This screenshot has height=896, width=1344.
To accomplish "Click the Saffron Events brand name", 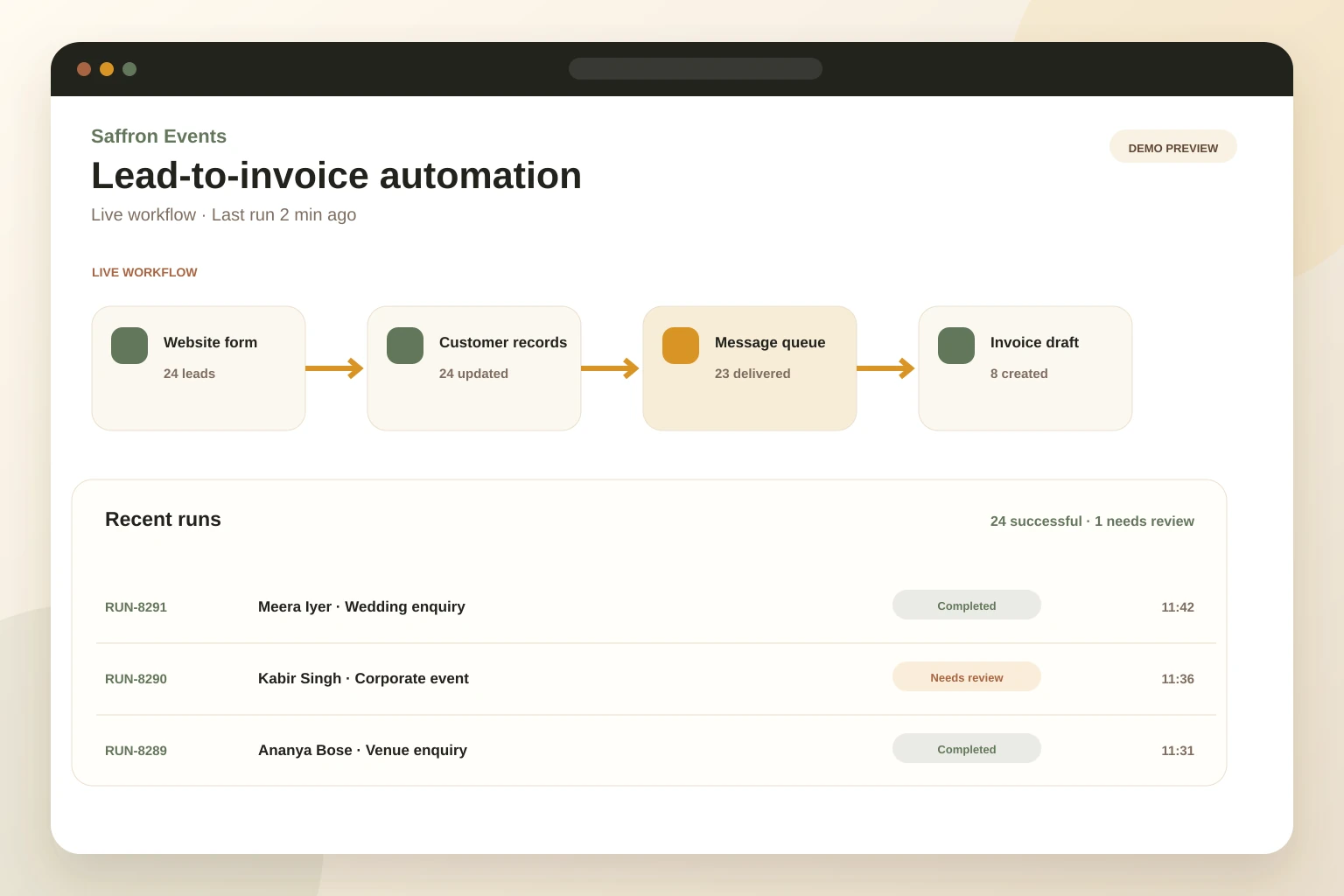I will pyautogui.click(x=158, y=136).
